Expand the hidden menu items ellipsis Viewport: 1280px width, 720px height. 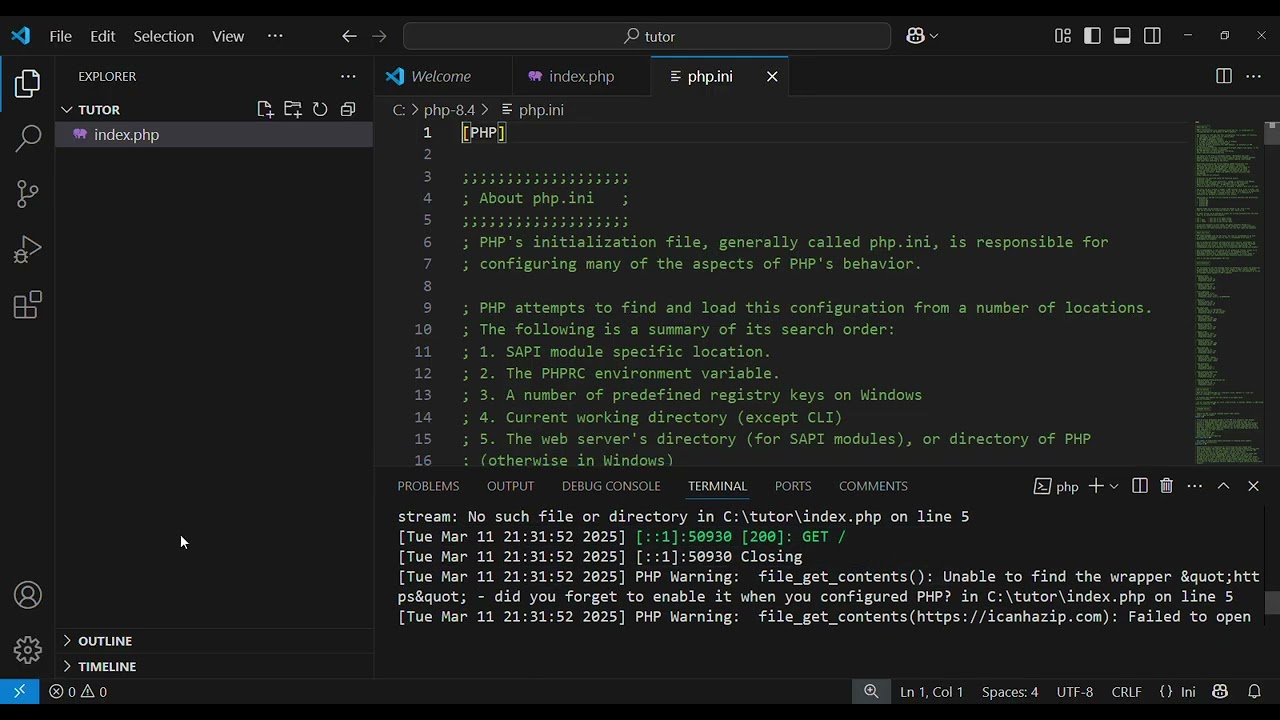pyautogui.click(x=275, y=36)
